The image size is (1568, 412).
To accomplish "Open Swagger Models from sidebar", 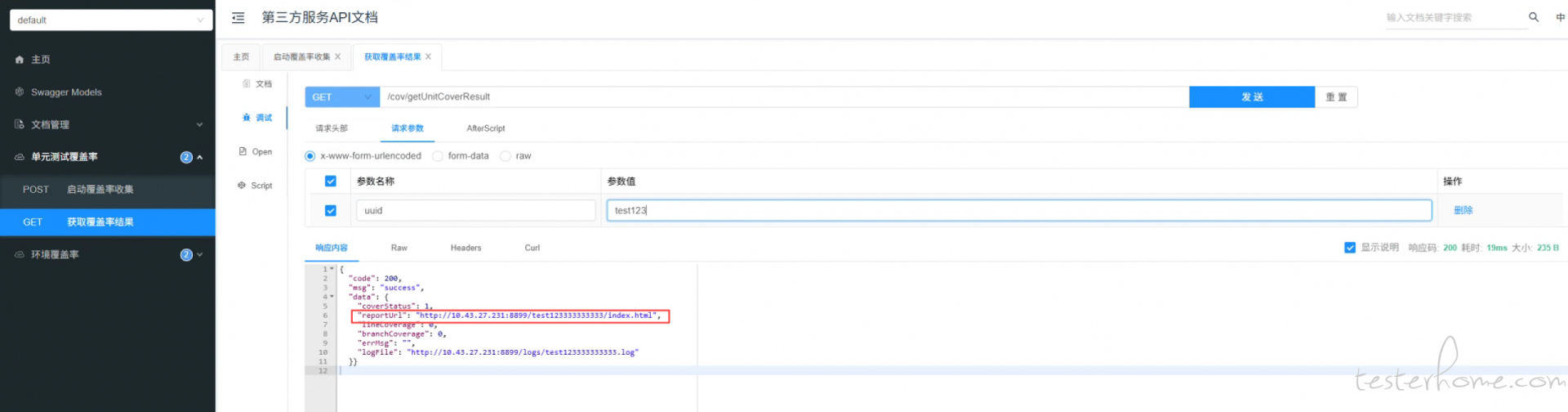I will pyautogui.click(x=65, y=92).
